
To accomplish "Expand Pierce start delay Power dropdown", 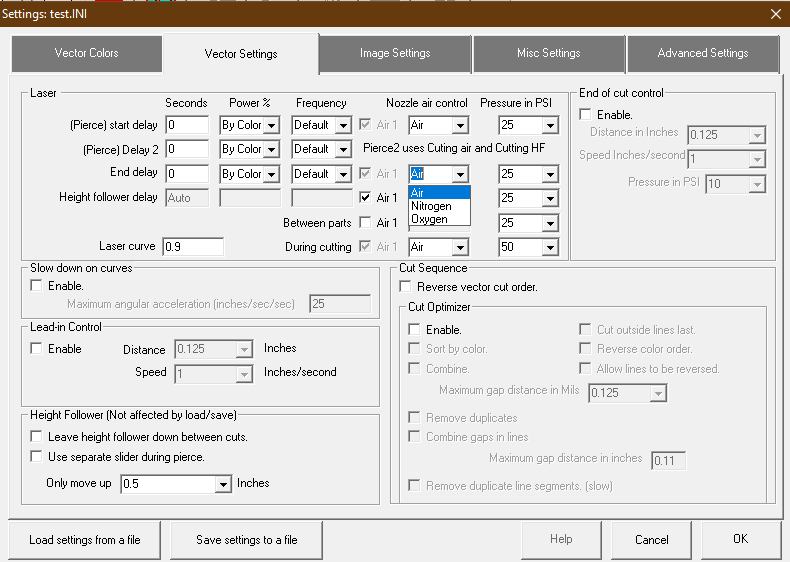I will click(x=272, y=125).
